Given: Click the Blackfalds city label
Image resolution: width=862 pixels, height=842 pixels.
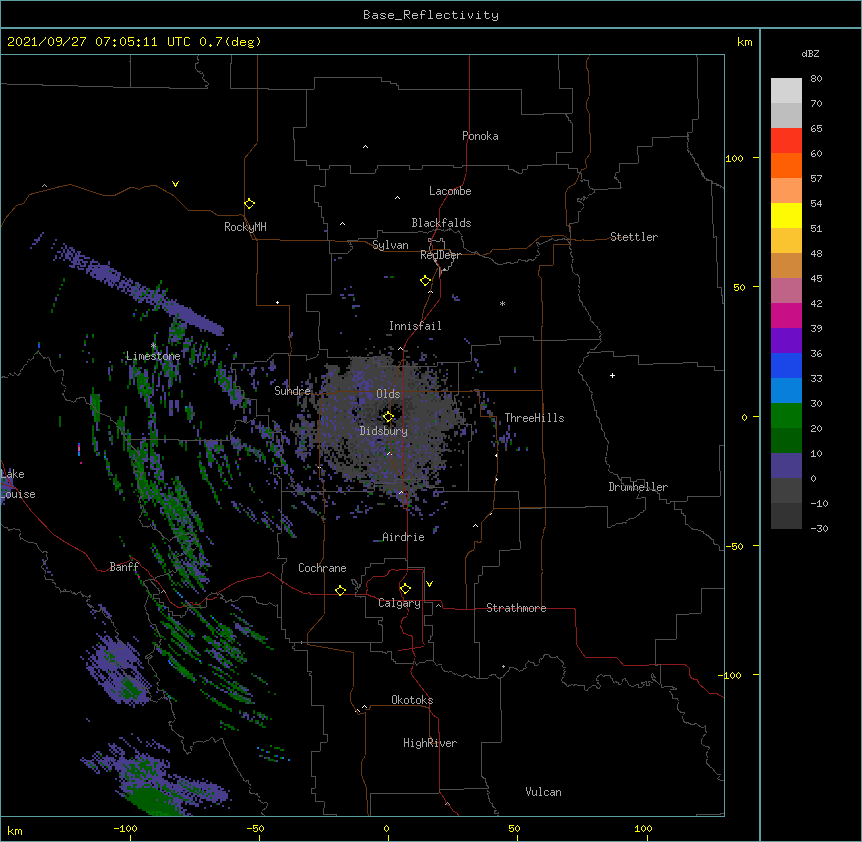Looking at the screenshot, I should 441,223.
